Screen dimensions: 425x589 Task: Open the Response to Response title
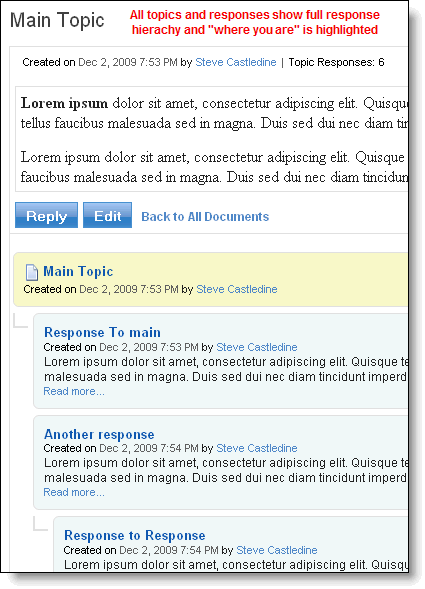tap(135, 535)
